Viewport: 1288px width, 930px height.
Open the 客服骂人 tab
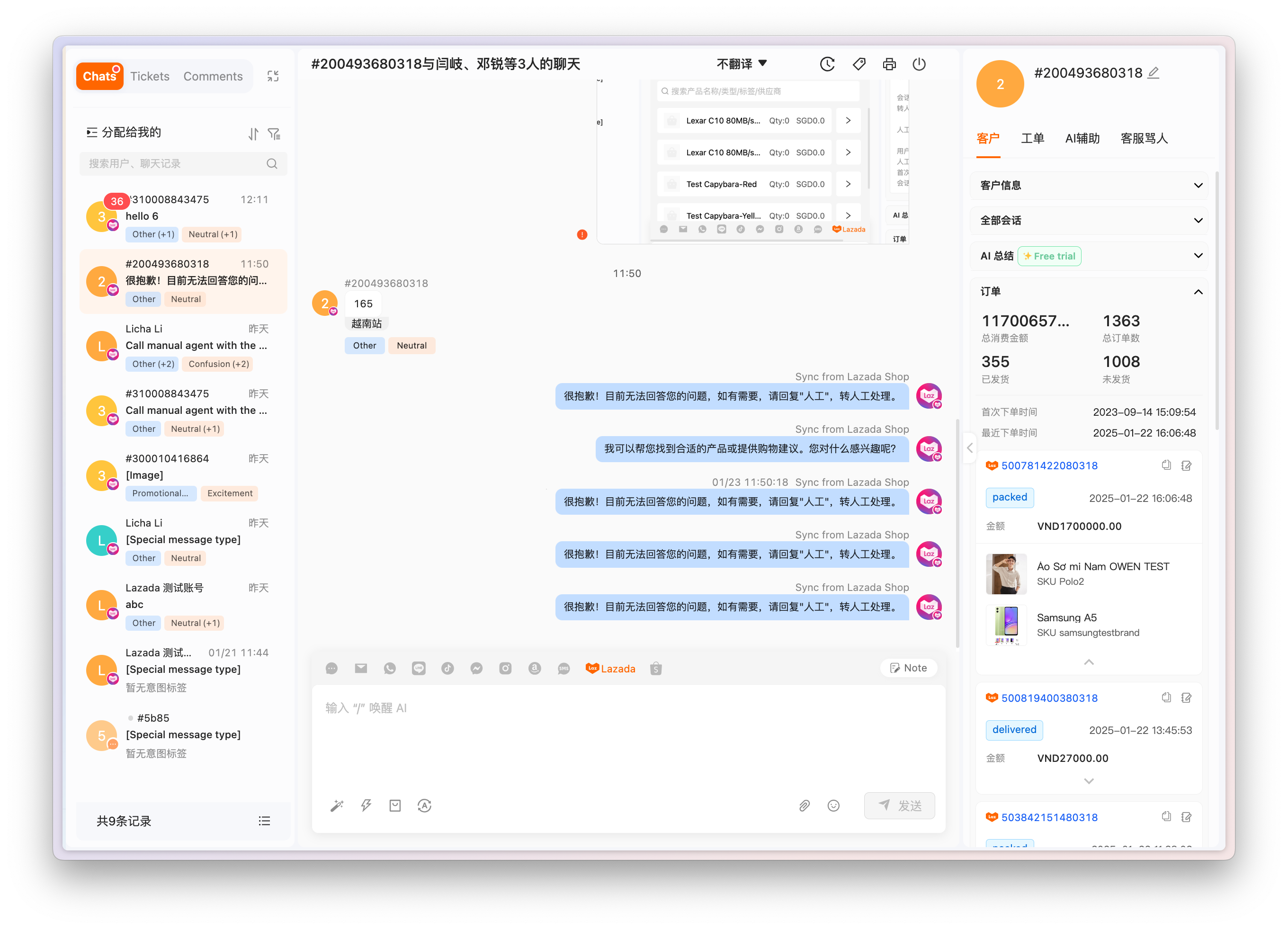tap(1144, 138)
